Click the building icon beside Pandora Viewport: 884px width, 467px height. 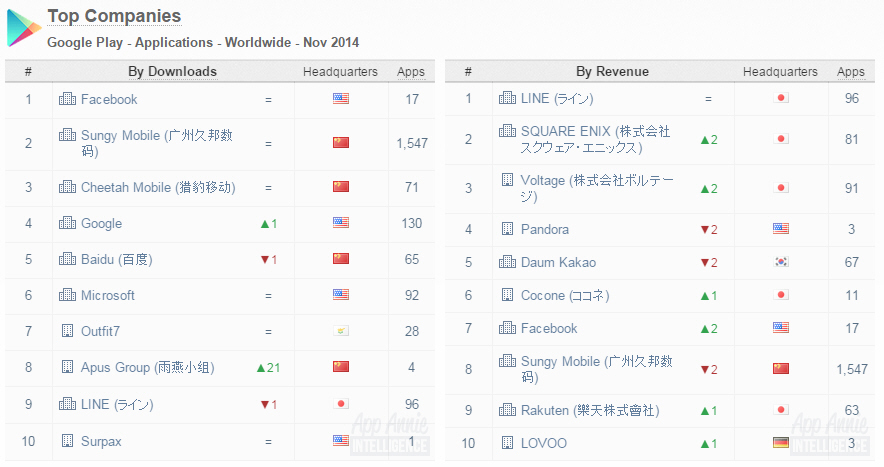[x=507, y=228]
